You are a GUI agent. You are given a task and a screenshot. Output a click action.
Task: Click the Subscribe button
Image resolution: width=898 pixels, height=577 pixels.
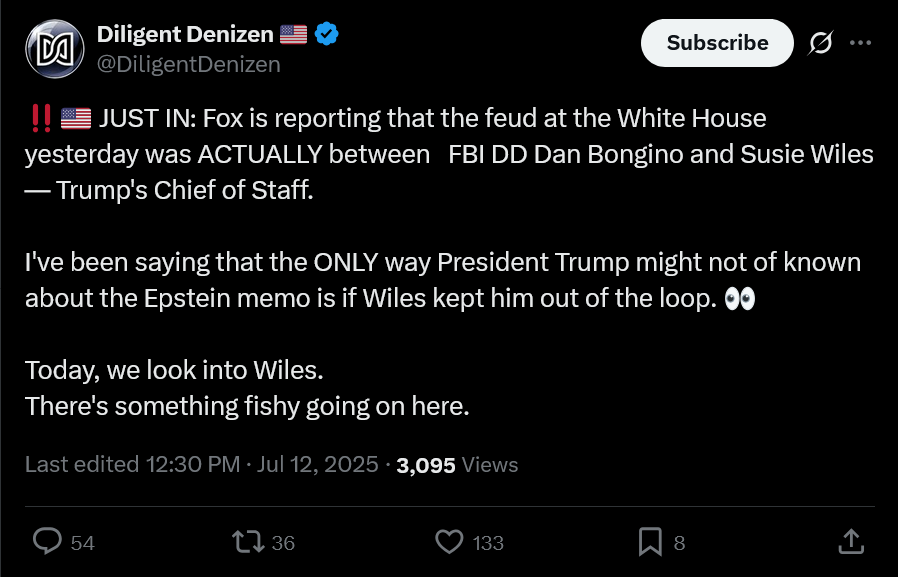coord(717,43)
